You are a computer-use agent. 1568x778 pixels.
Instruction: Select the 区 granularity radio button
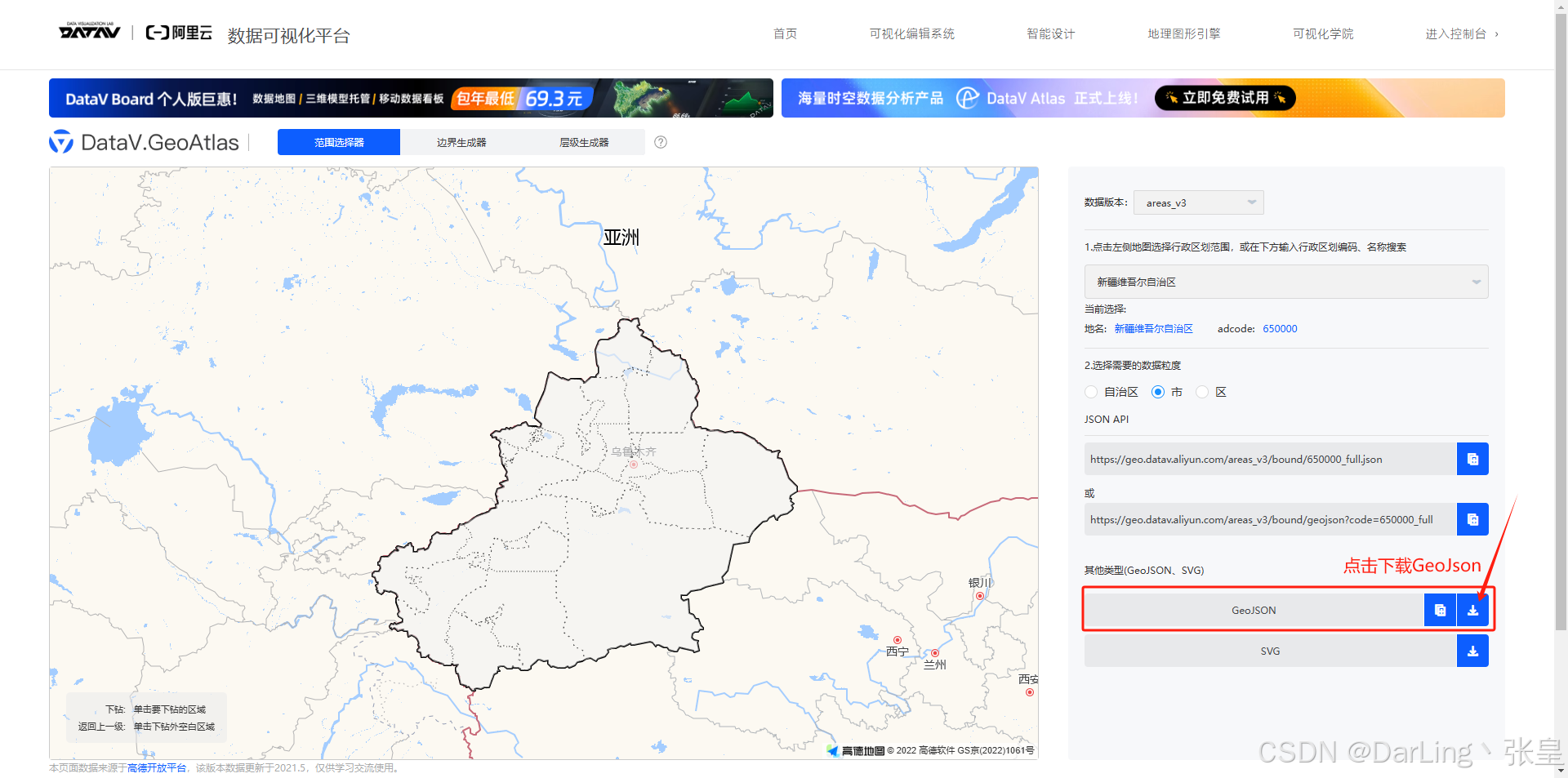pos(1201,392)
